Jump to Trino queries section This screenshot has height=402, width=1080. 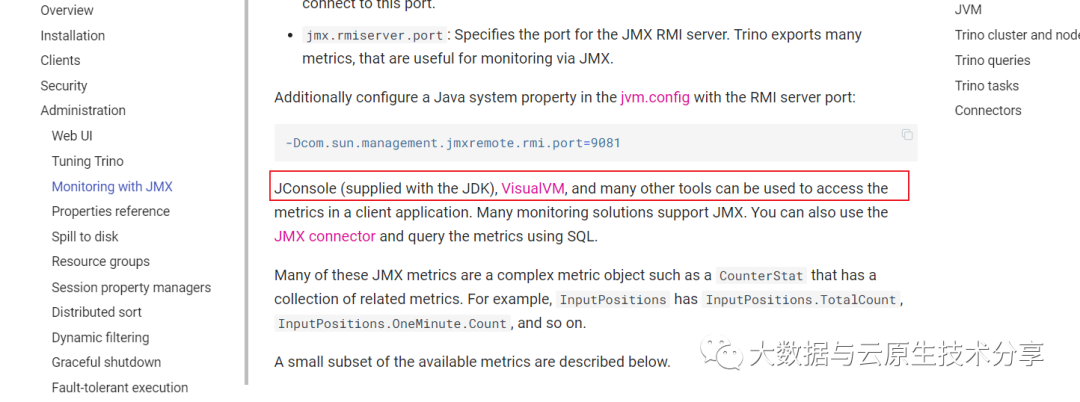(993, 61)
